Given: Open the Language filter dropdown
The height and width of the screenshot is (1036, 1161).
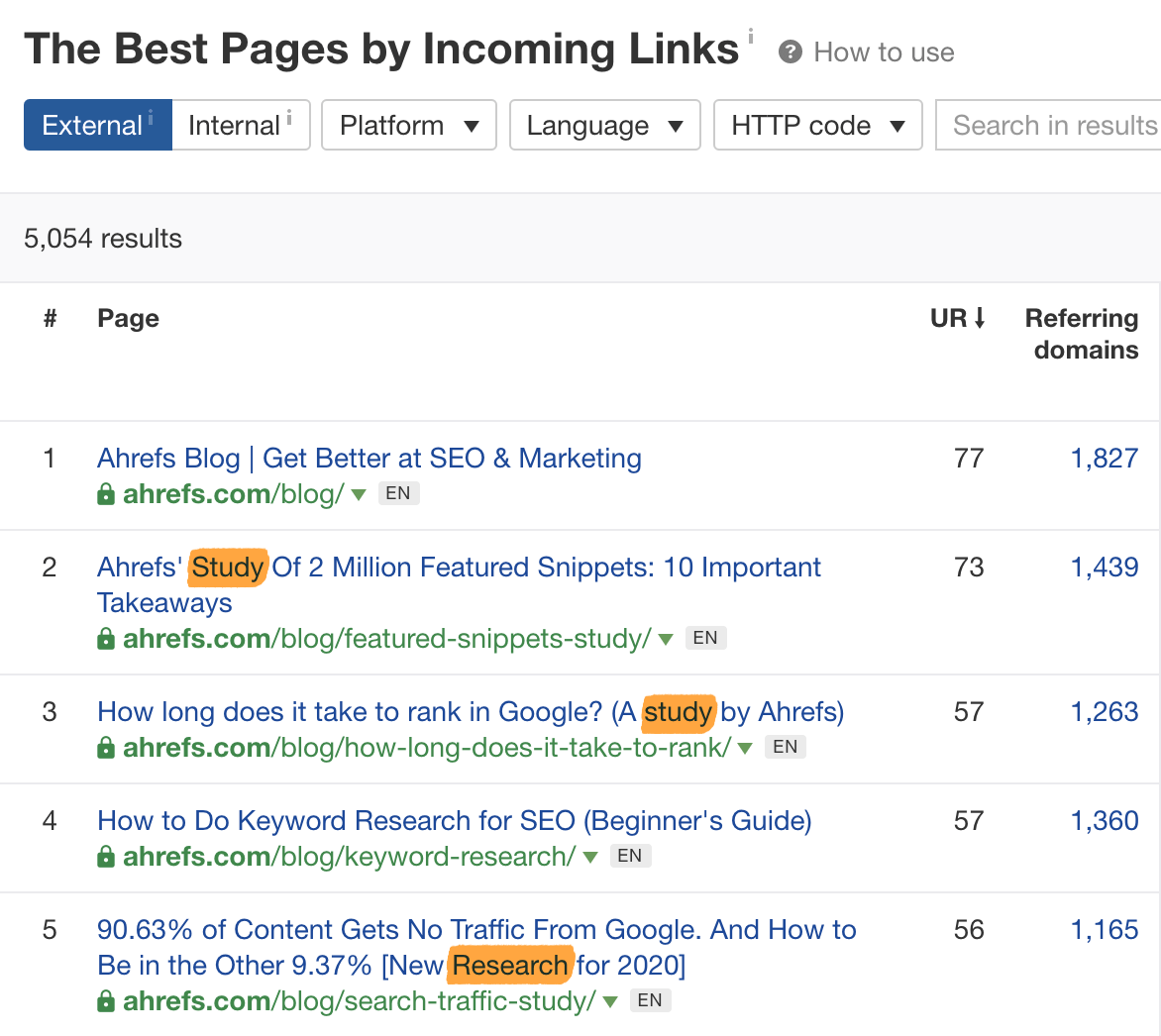Looking at the screenshot, I should [604, 126].
